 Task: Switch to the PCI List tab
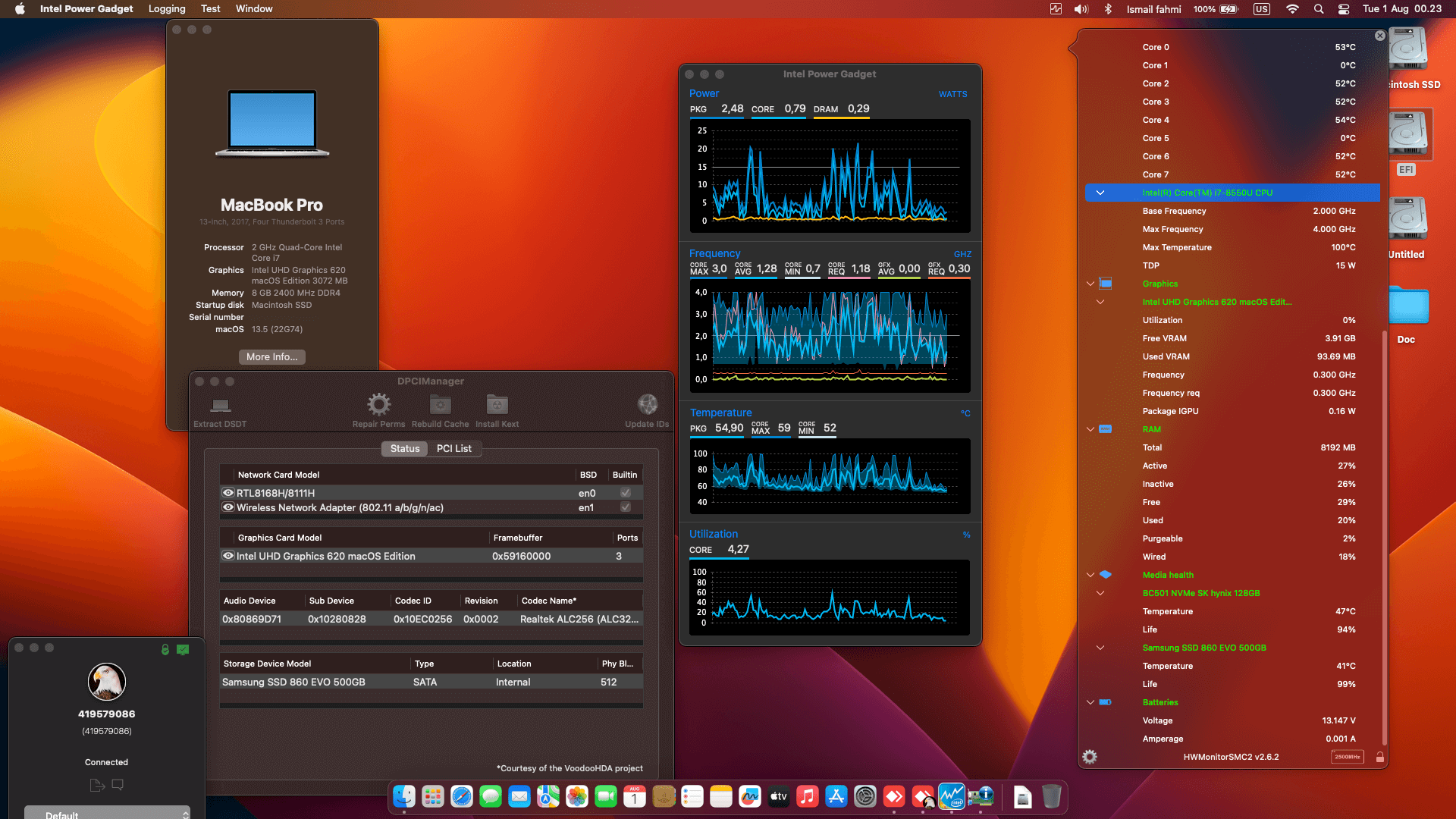point(454,448)
